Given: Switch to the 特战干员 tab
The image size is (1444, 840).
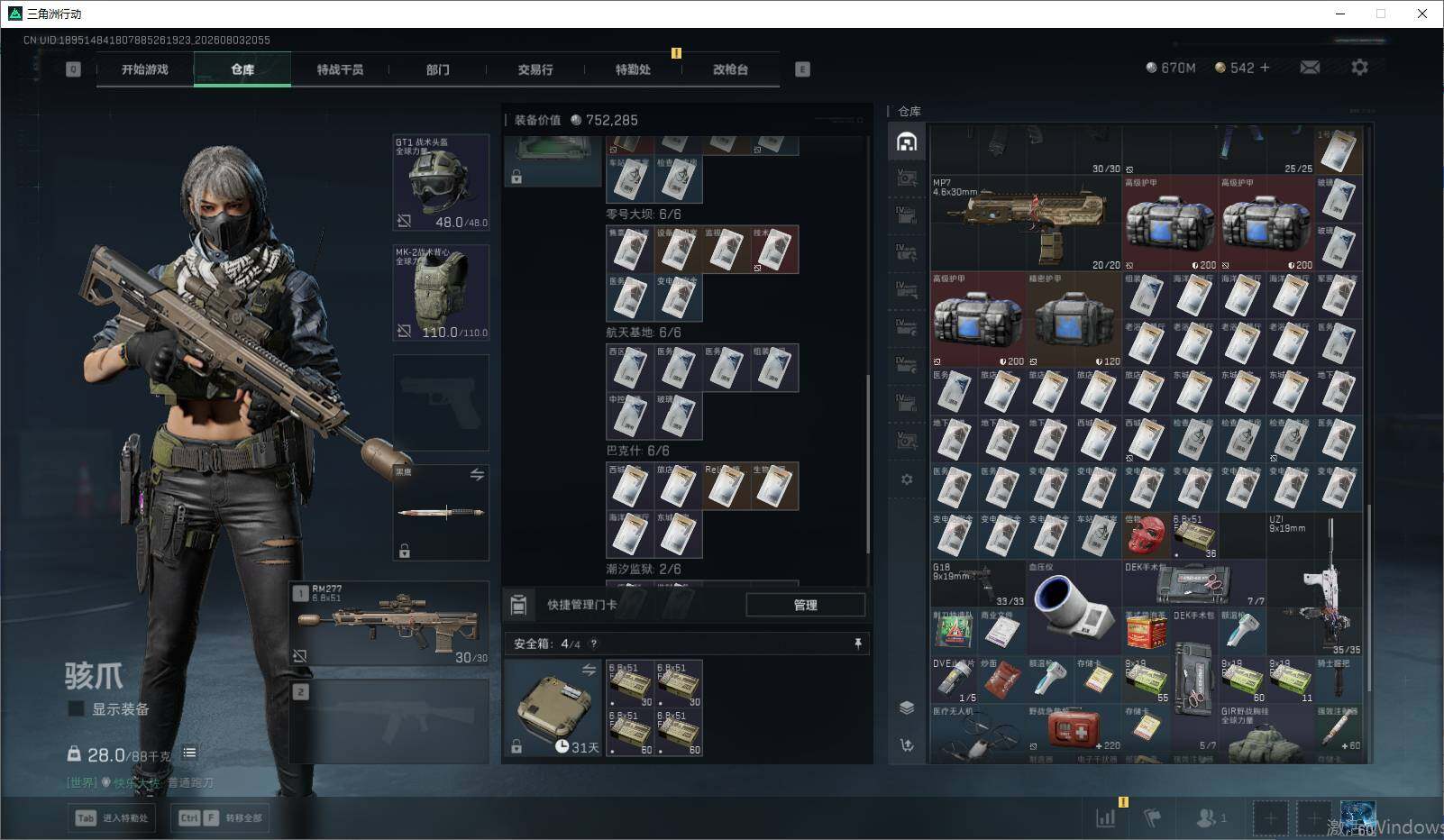Looking at the screenshot, I should 340,69.
